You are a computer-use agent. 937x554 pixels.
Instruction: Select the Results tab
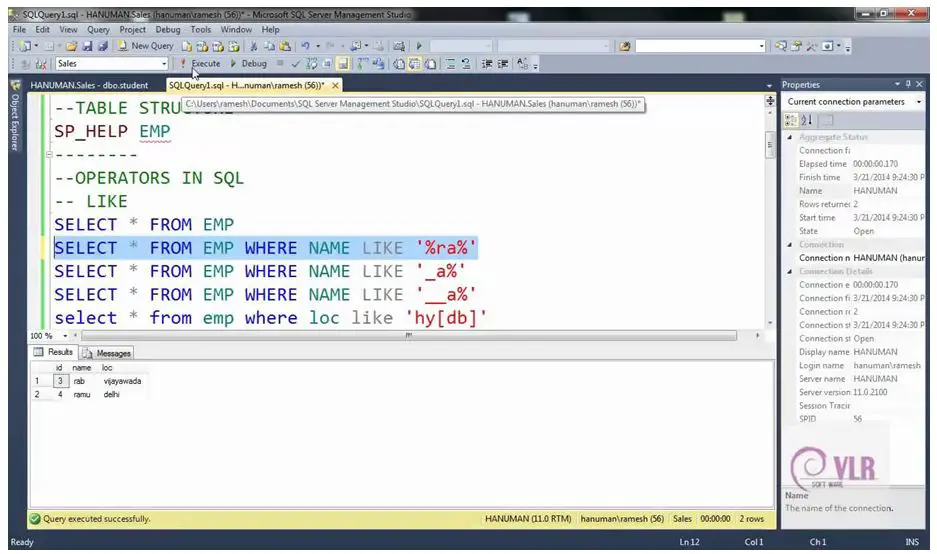54,352
